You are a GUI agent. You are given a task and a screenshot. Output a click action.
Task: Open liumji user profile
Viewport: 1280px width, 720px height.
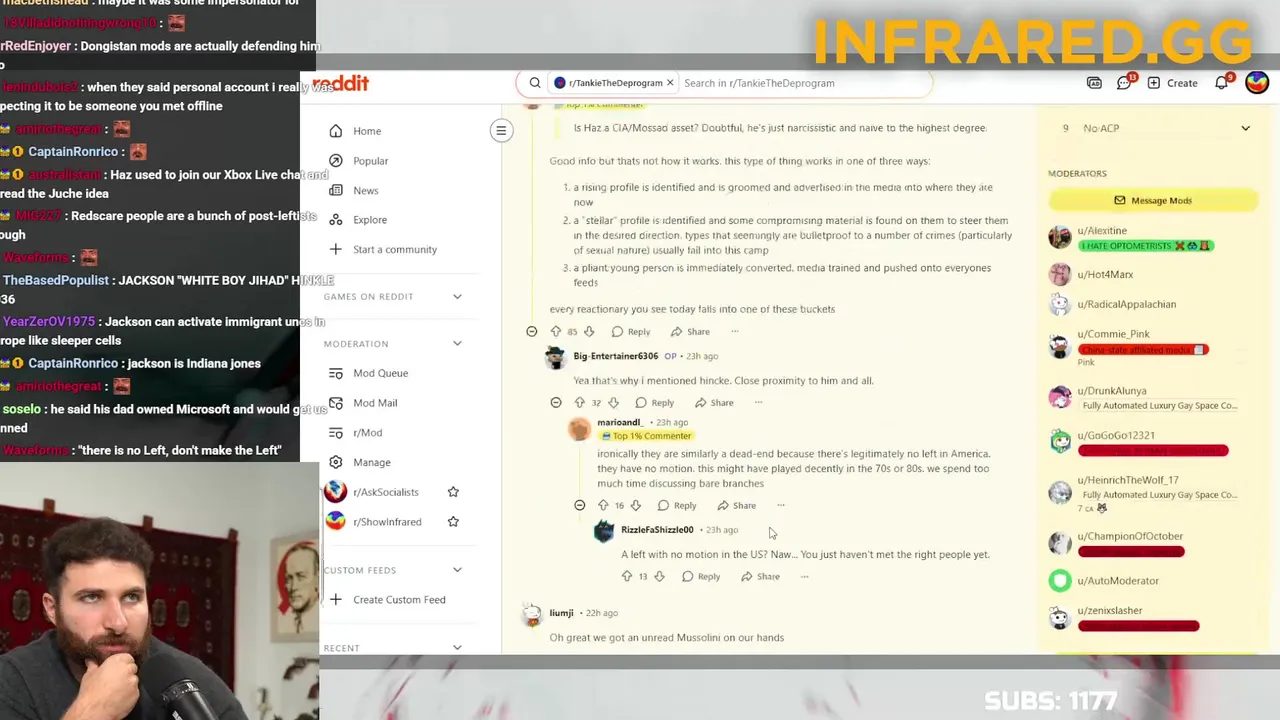point(561,613)
